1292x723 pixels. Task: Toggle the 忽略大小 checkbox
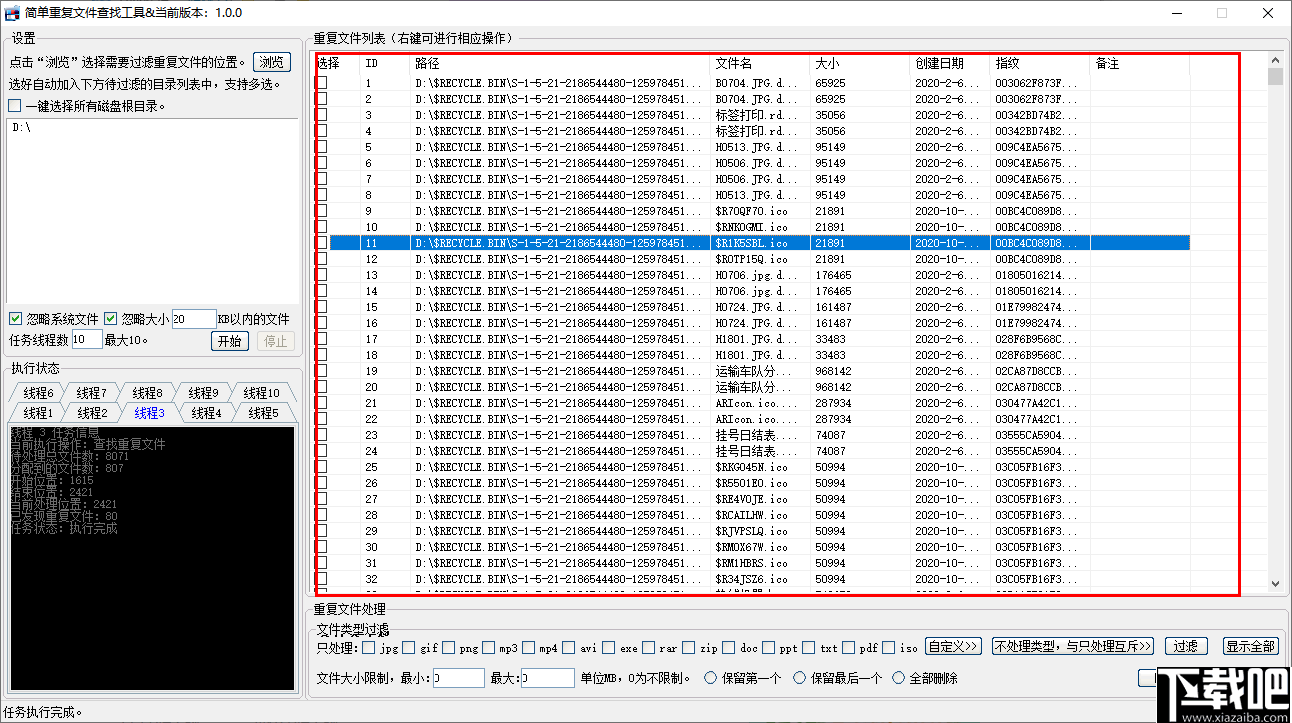(x=111, y=319)
